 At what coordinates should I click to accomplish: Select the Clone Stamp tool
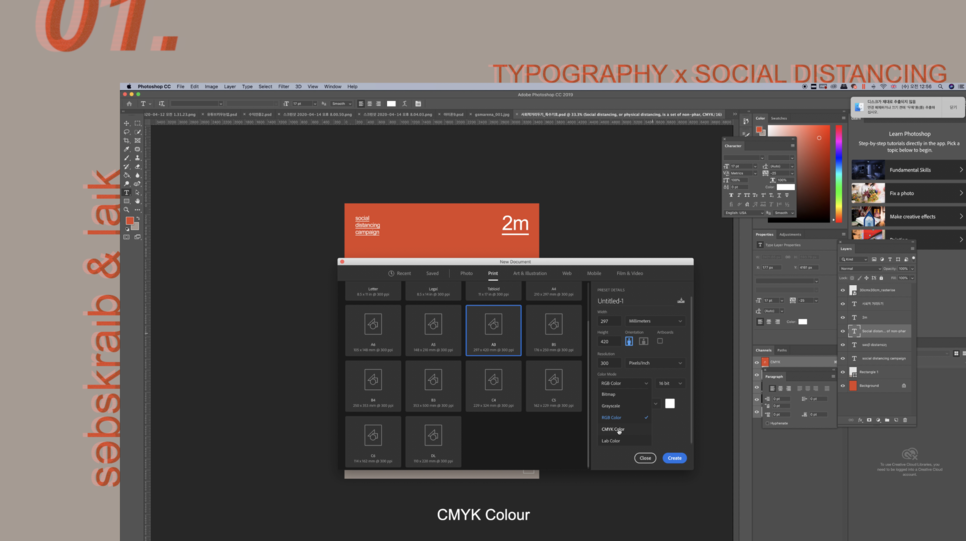pyautogui.click(x=137, y=158)
